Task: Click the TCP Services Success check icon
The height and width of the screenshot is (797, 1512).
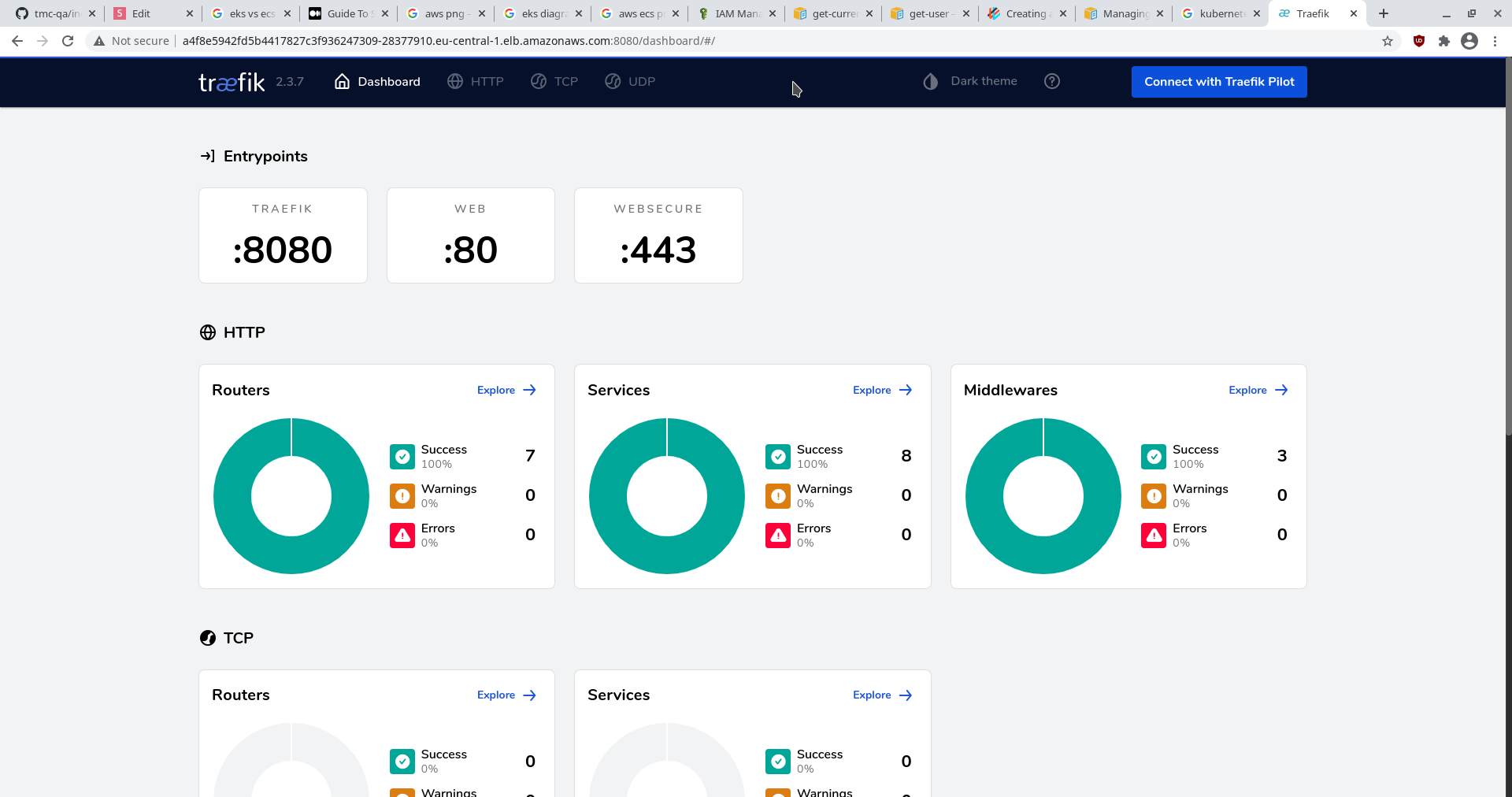Action: 778,761
